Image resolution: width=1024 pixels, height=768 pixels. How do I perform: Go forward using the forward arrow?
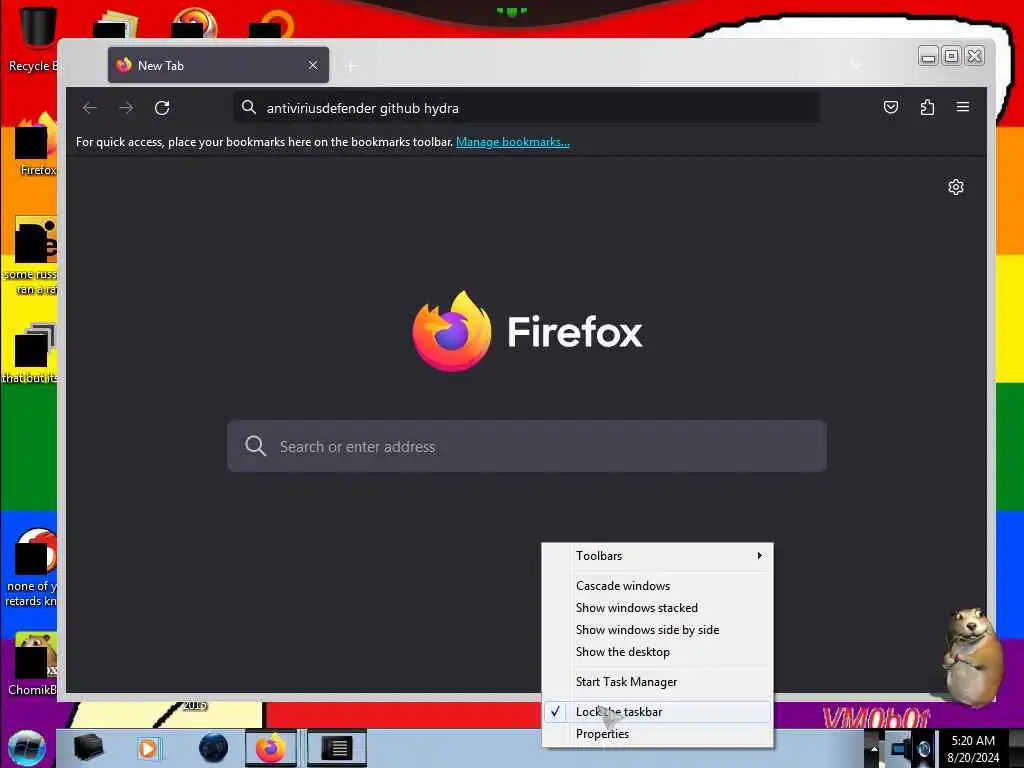click(126, 108)
